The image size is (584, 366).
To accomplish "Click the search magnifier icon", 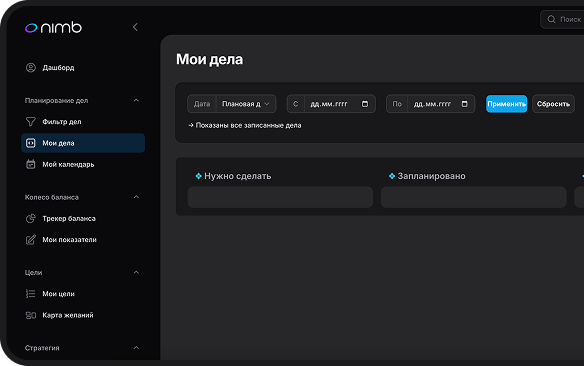I will (552, 19).
